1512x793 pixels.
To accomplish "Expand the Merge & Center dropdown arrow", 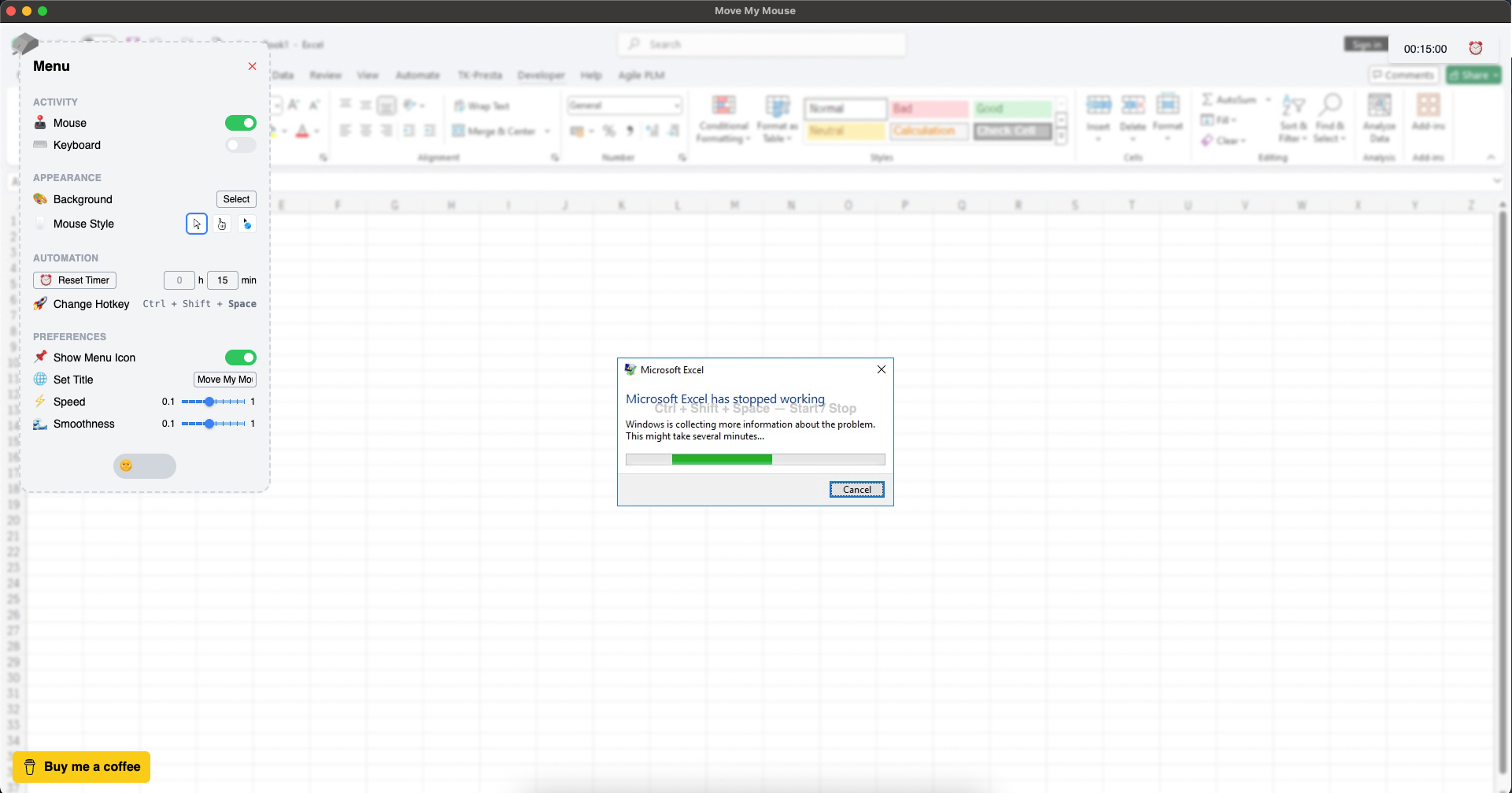I will click(547, 132).
